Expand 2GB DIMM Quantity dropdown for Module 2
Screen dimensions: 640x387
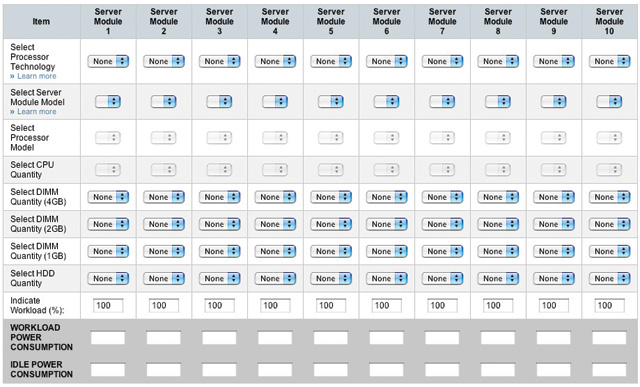click(164, 224)
